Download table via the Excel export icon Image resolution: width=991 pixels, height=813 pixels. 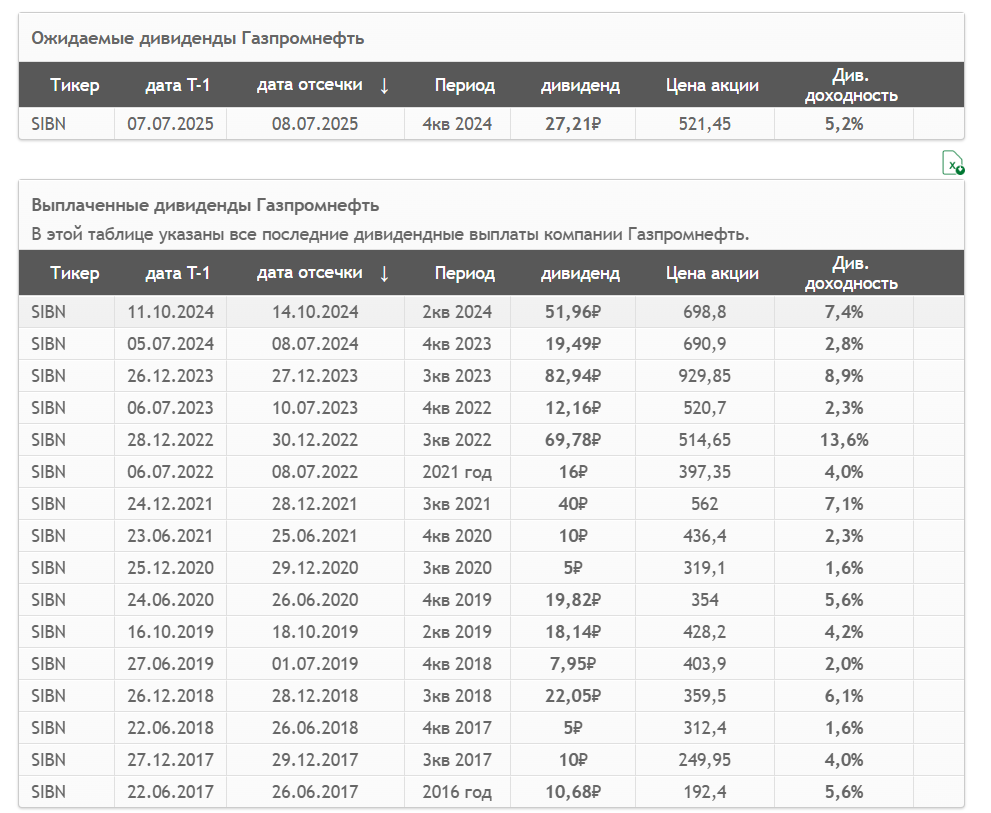tap(953, 162)
